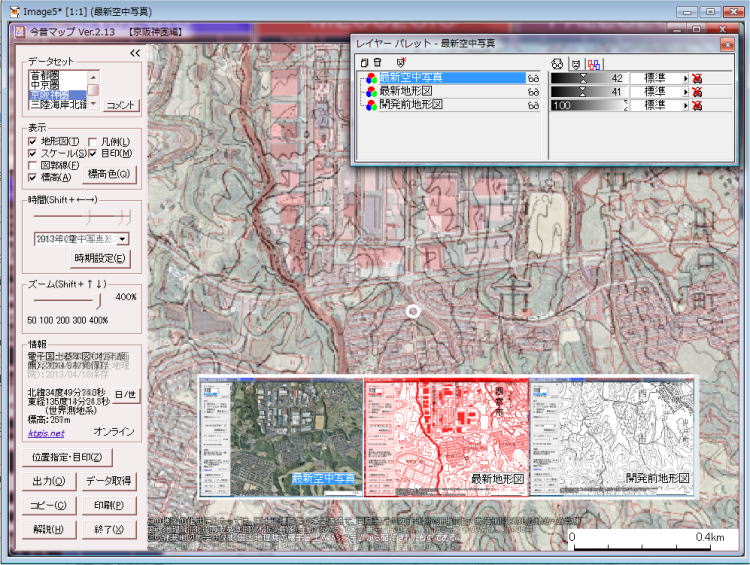Click the 時期設定(E) button

(x=100, y=259)
